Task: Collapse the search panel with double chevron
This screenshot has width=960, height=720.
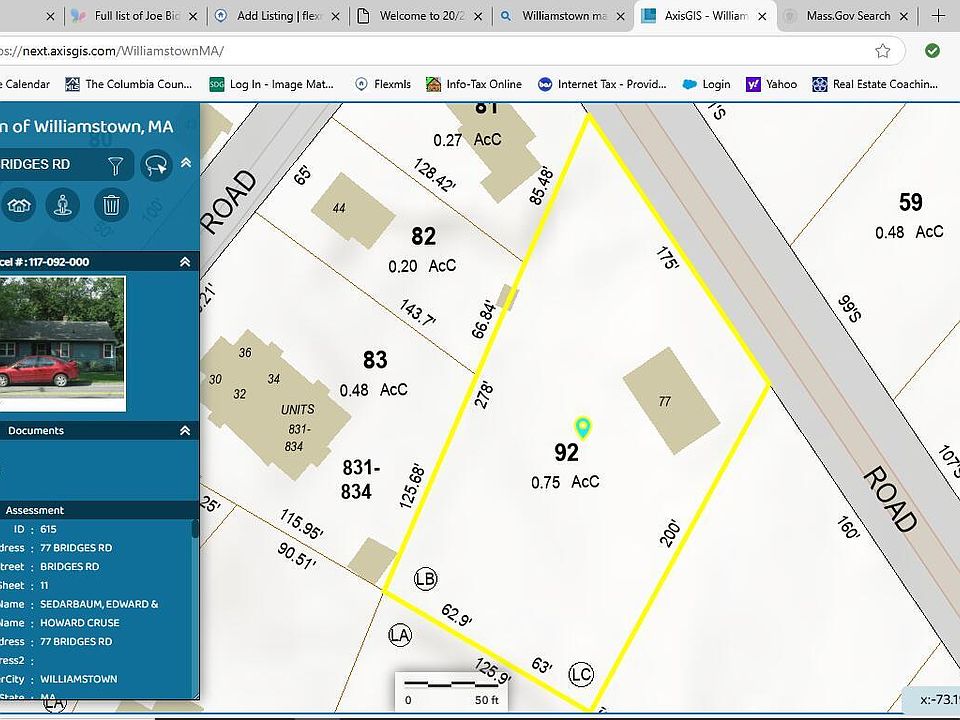Action: (186, 163)
